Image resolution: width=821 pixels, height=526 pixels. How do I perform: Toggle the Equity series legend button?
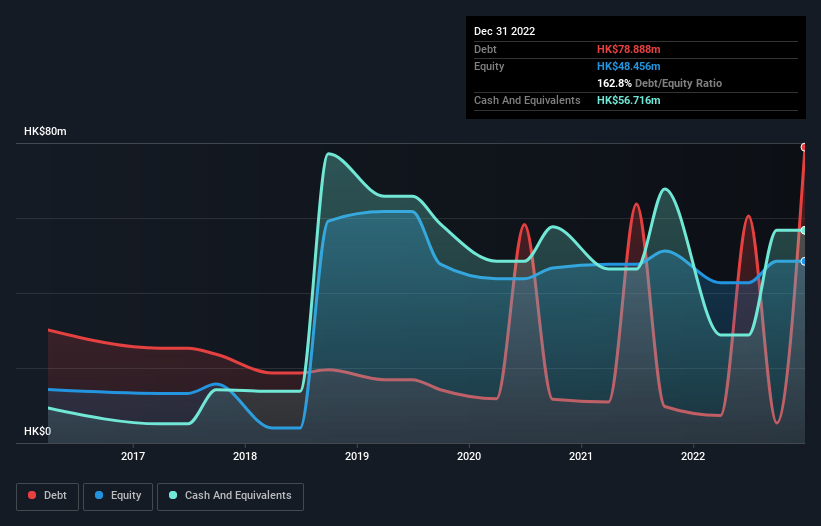coord(118,496)
